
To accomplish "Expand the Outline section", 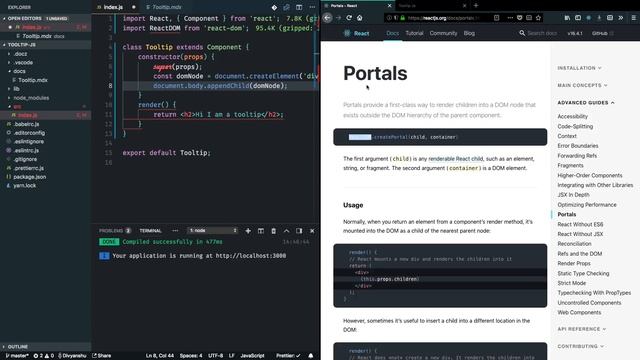I will pyautogui.click(x=18, y=347).
